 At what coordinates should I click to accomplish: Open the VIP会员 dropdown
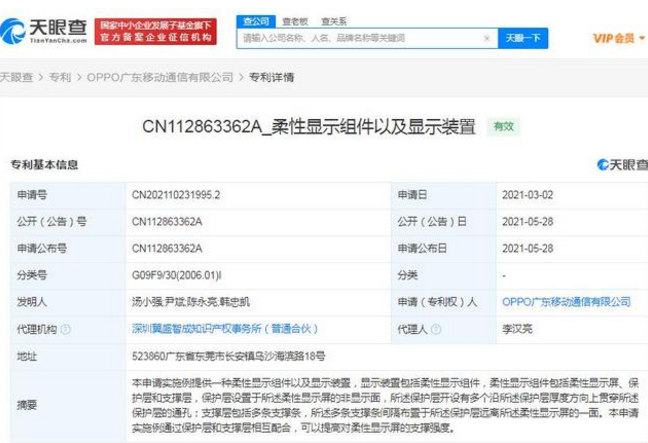[619, 38]
